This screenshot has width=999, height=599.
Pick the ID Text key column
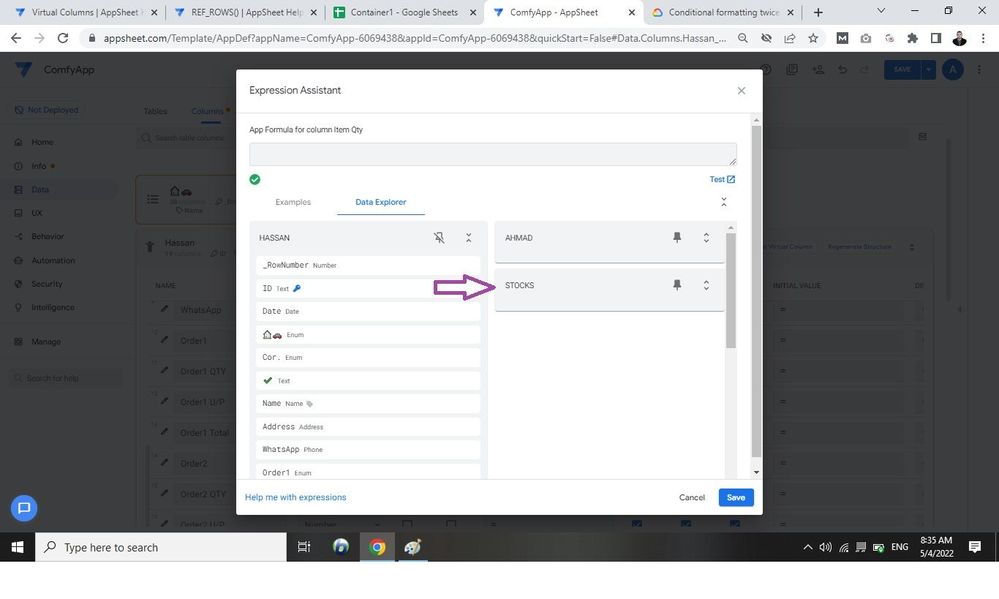(368, 288)
